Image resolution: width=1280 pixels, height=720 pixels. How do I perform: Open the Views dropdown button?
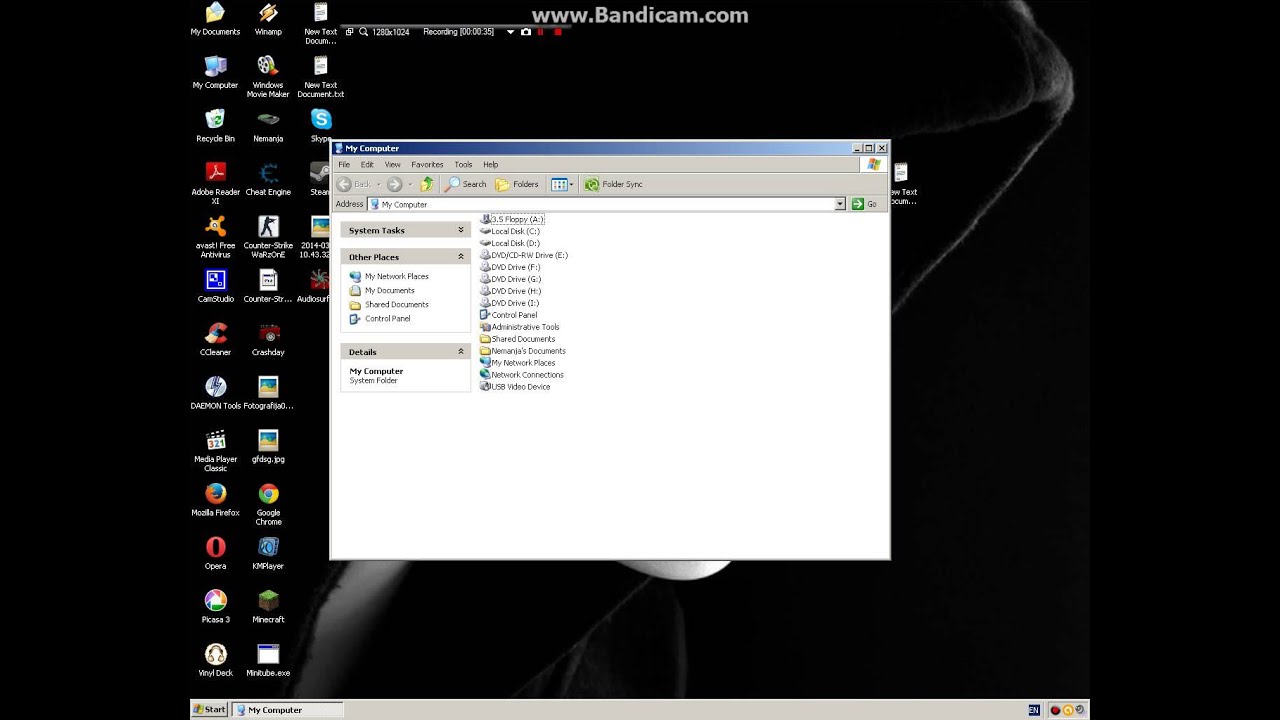click(562, 184)
